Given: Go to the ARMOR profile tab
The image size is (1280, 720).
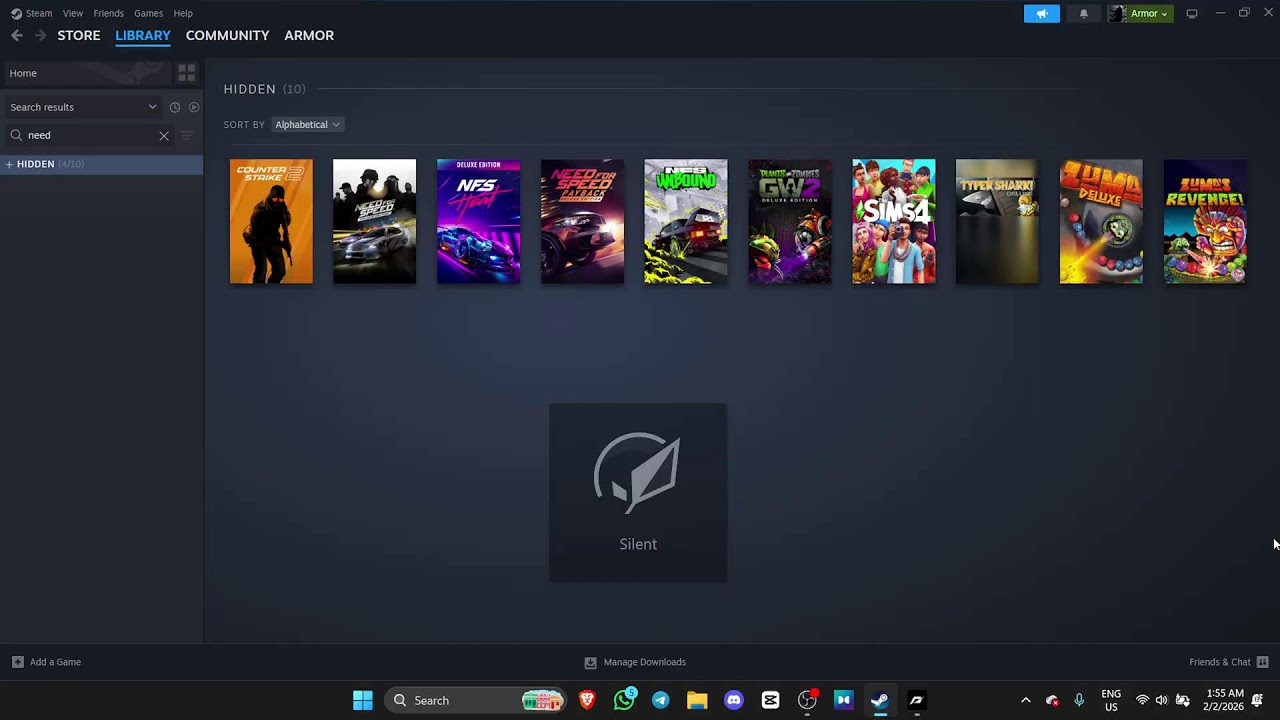Looking at the screenshot, I should [309, 35].
